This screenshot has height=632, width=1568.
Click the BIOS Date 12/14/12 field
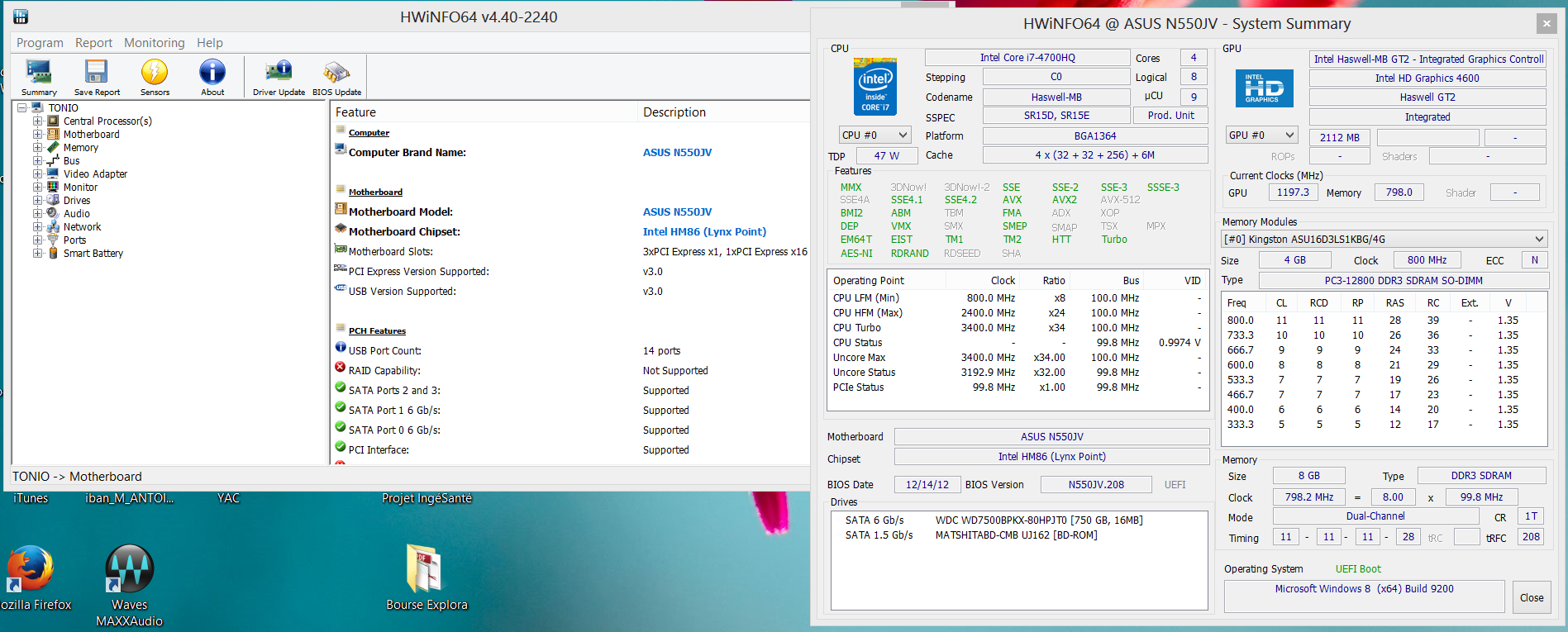(927, 485)
